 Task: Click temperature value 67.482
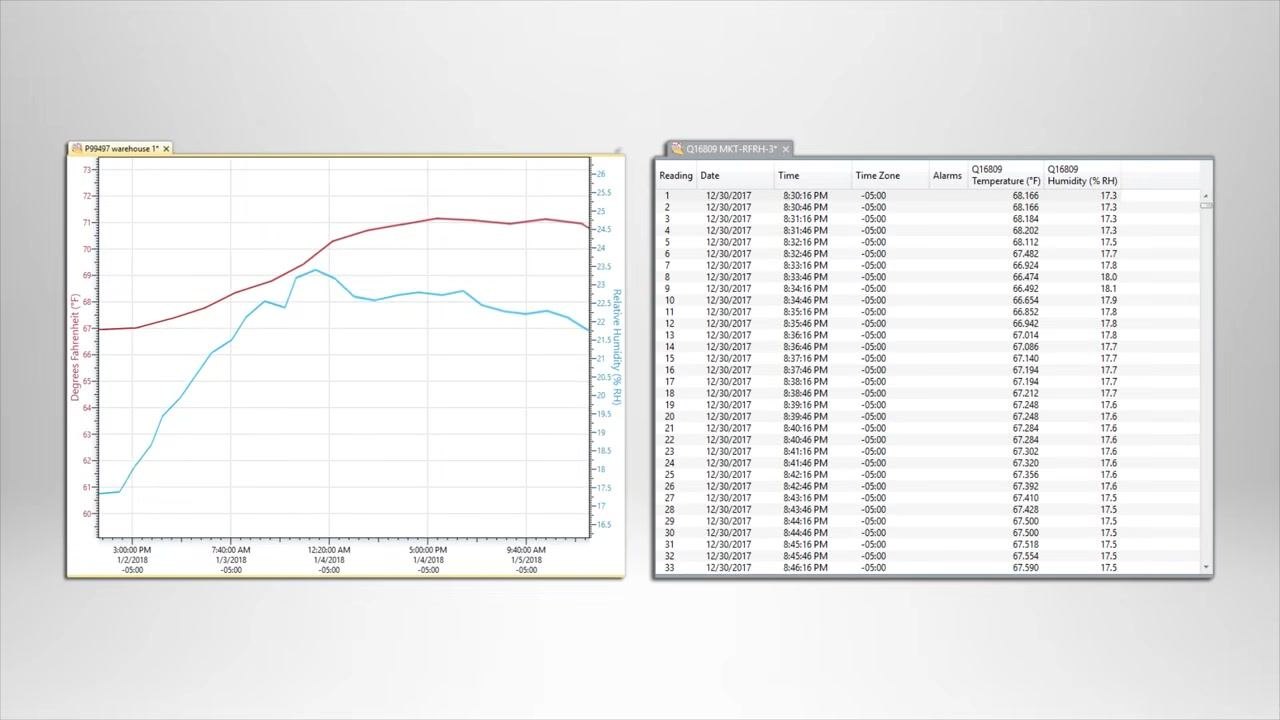click(x=1025, y=254)
